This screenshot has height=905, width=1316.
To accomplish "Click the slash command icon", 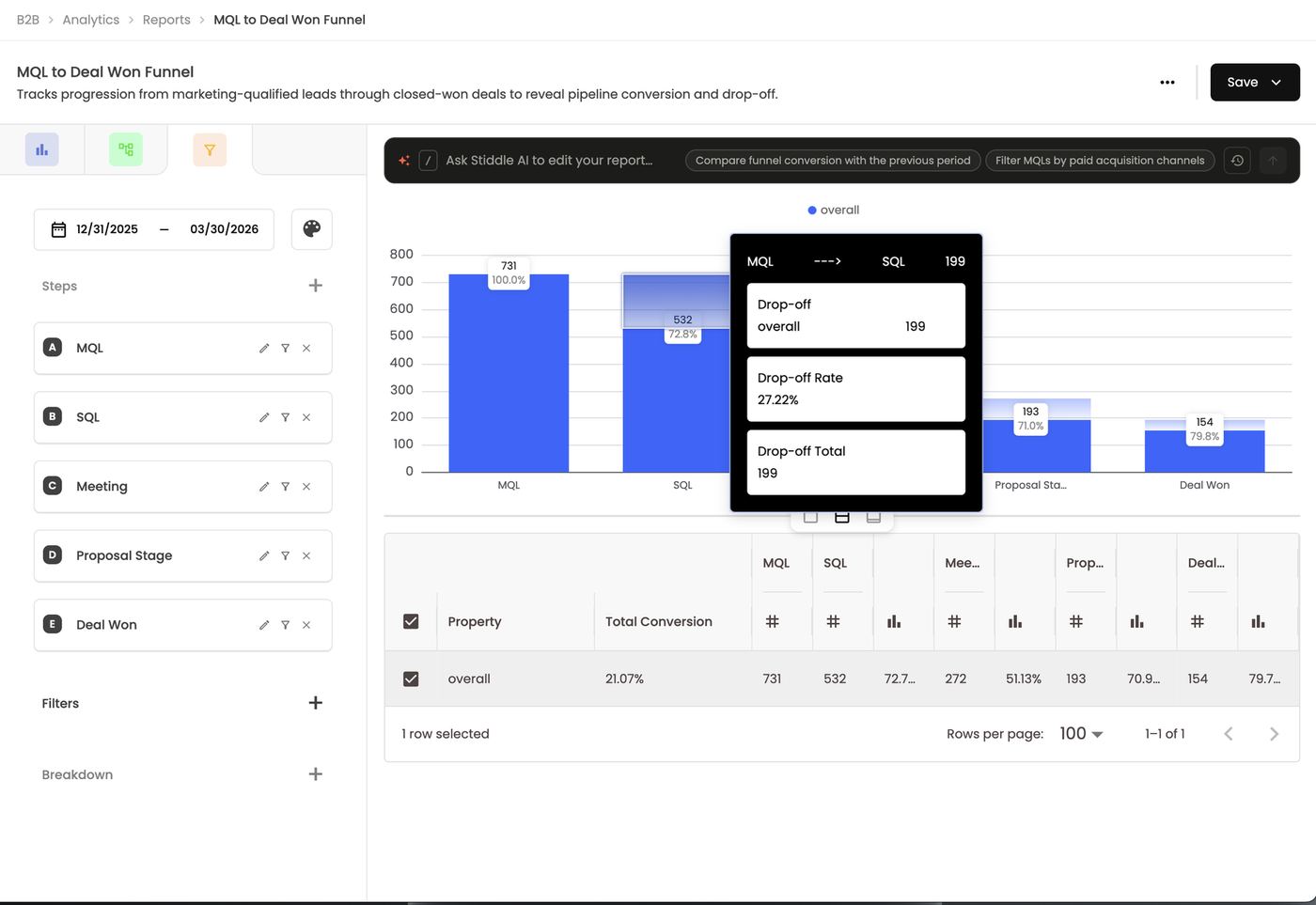I will (428, 161).
